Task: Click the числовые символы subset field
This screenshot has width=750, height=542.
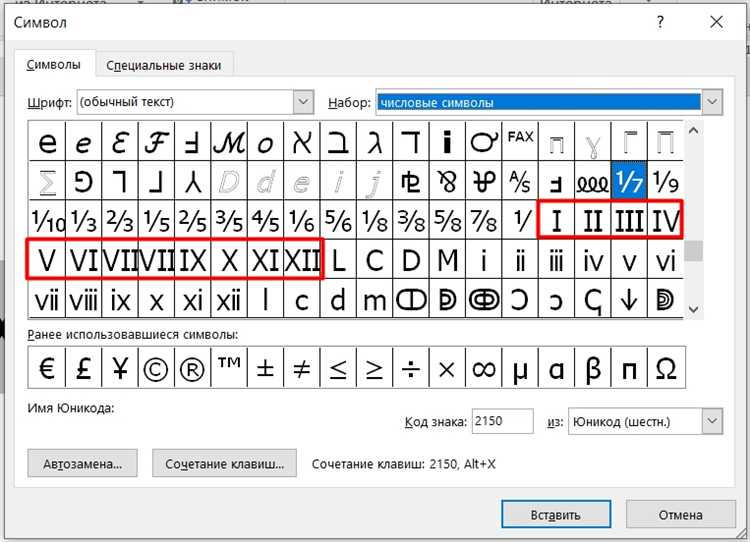Action: (539, 102)
